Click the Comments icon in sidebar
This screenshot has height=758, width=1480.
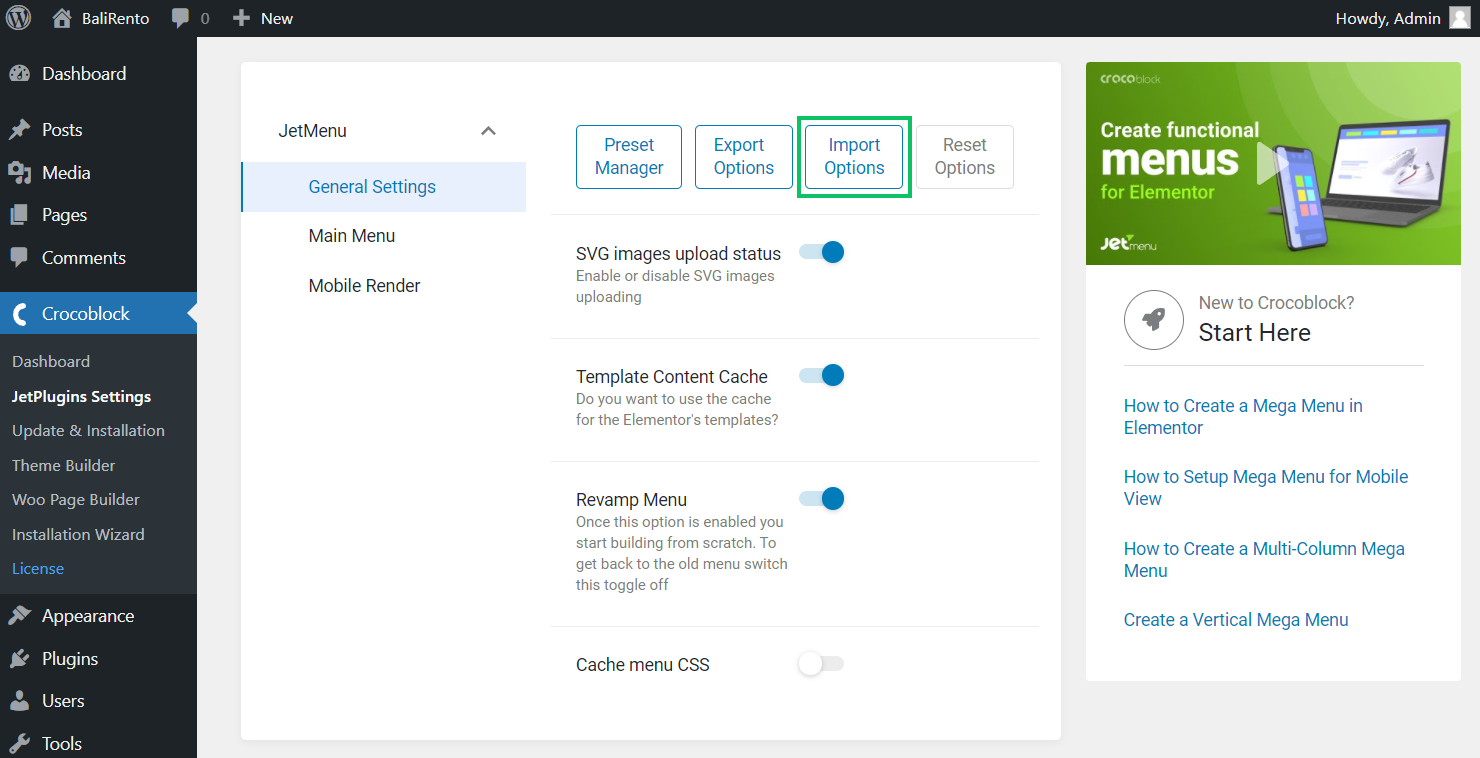coord(19,258)
